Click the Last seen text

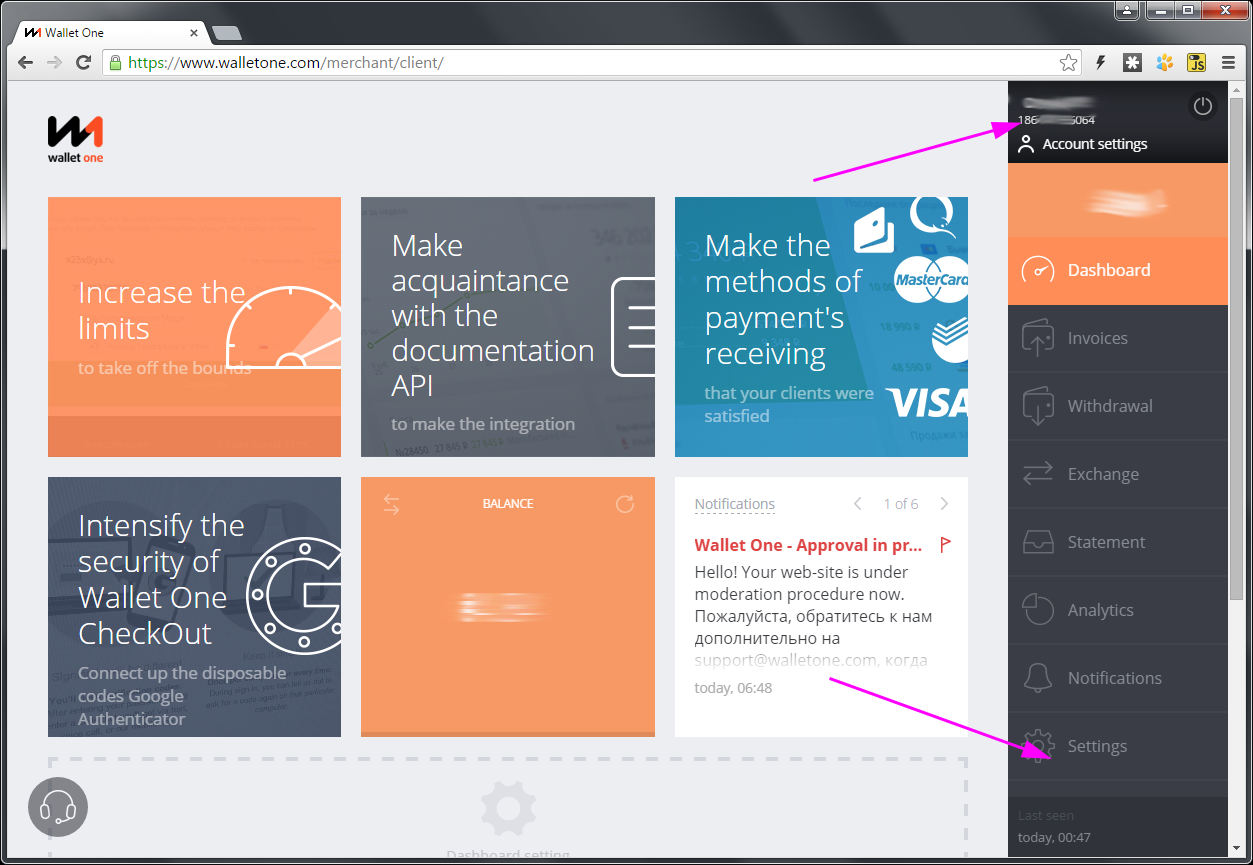click(x=1046, y=816)
